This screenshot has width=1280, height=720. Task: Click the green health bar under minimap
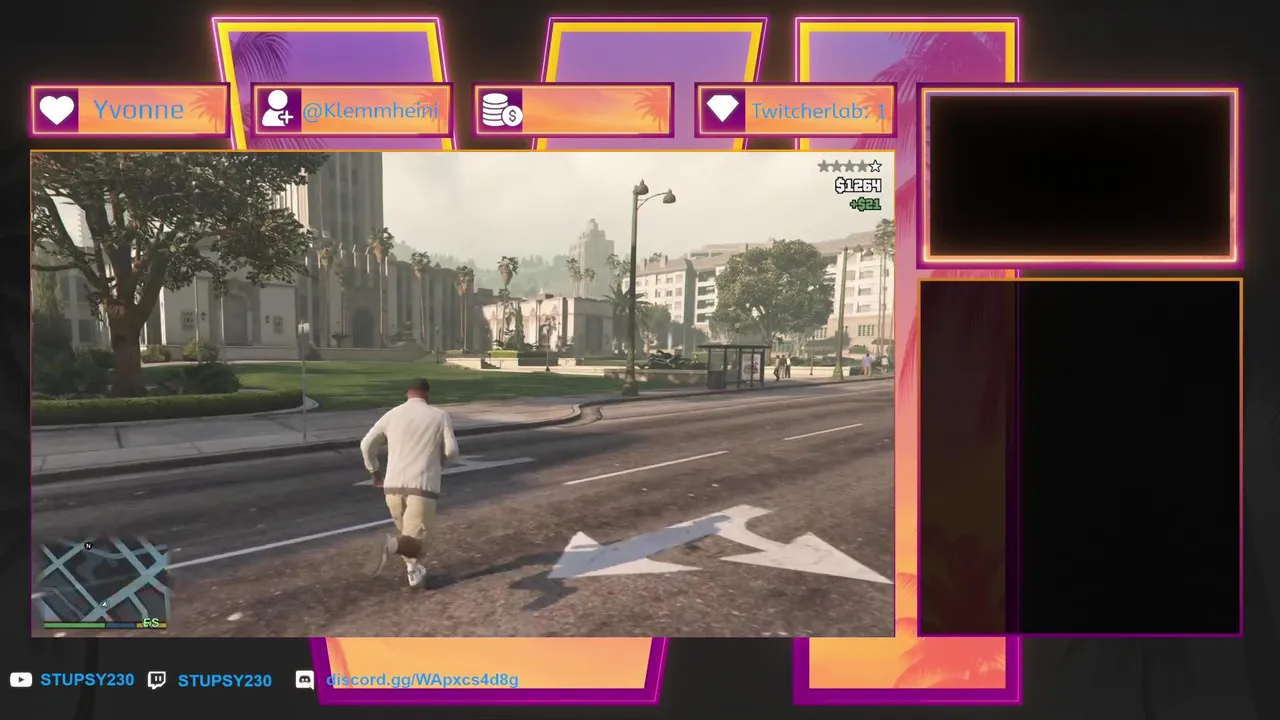point(73,625)
